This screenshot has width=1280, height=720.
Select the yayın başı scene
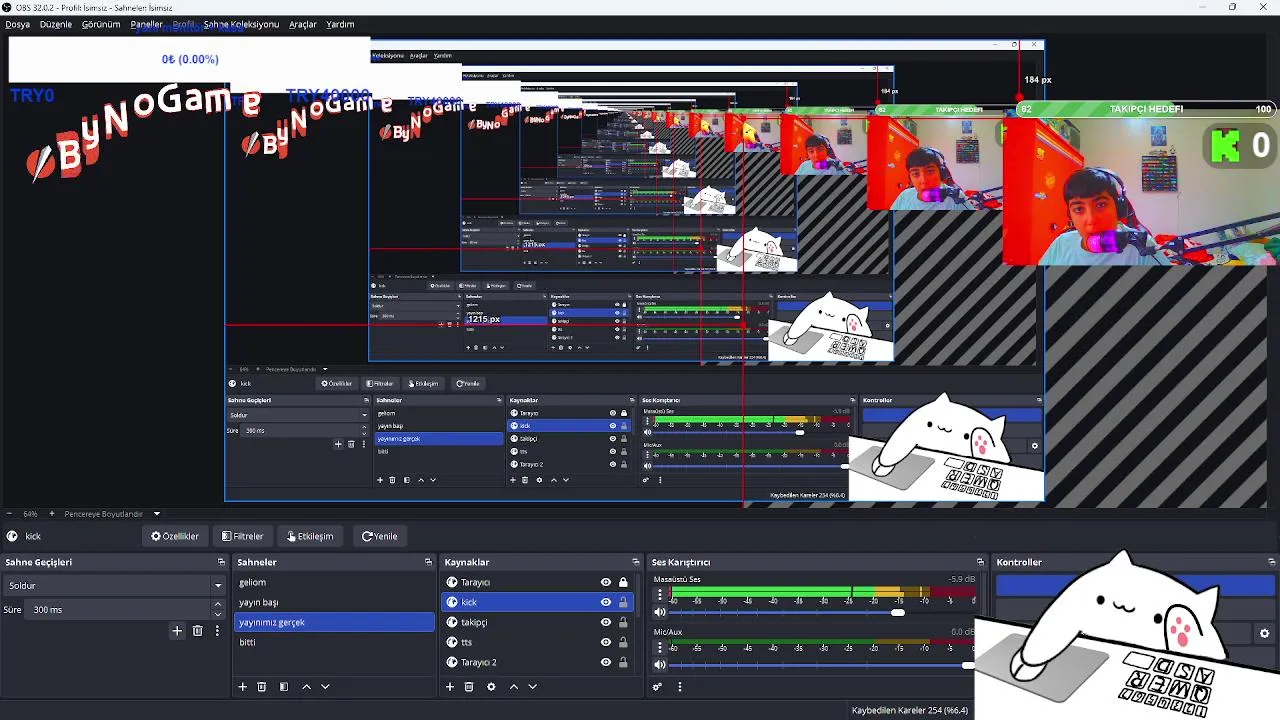tap(334, 602)
